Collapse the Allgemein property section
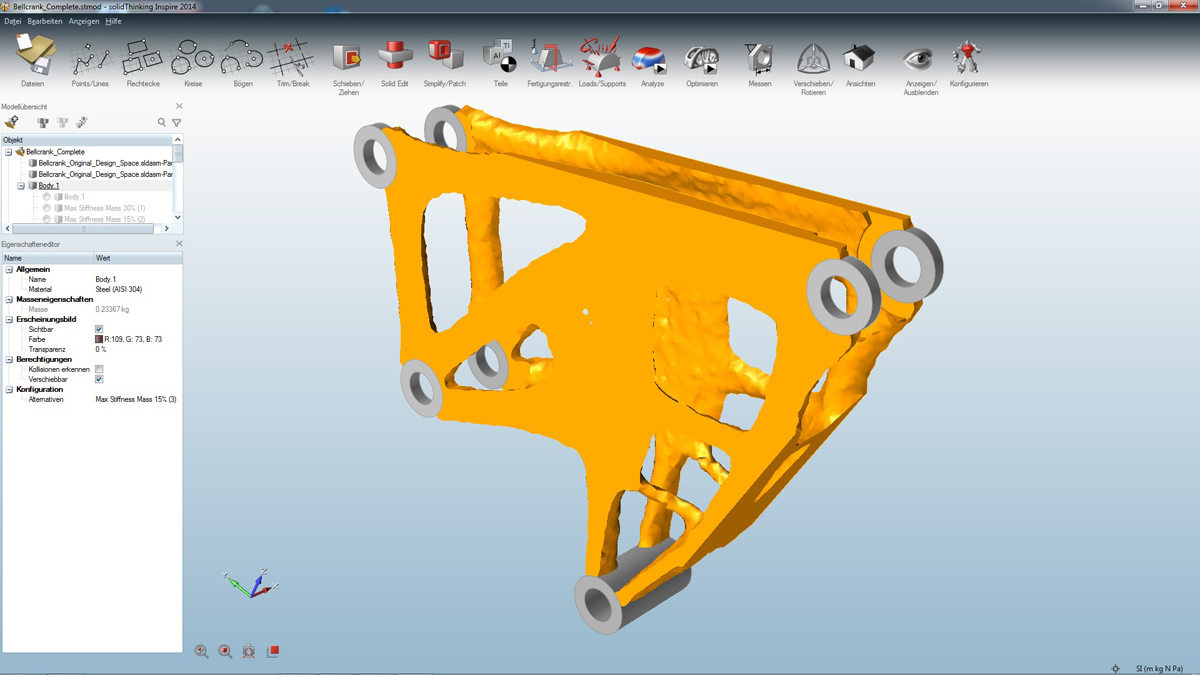Image resolution: width=1200 pixels, height=675 pixels. pyautogui.click(x=9, y=269)
